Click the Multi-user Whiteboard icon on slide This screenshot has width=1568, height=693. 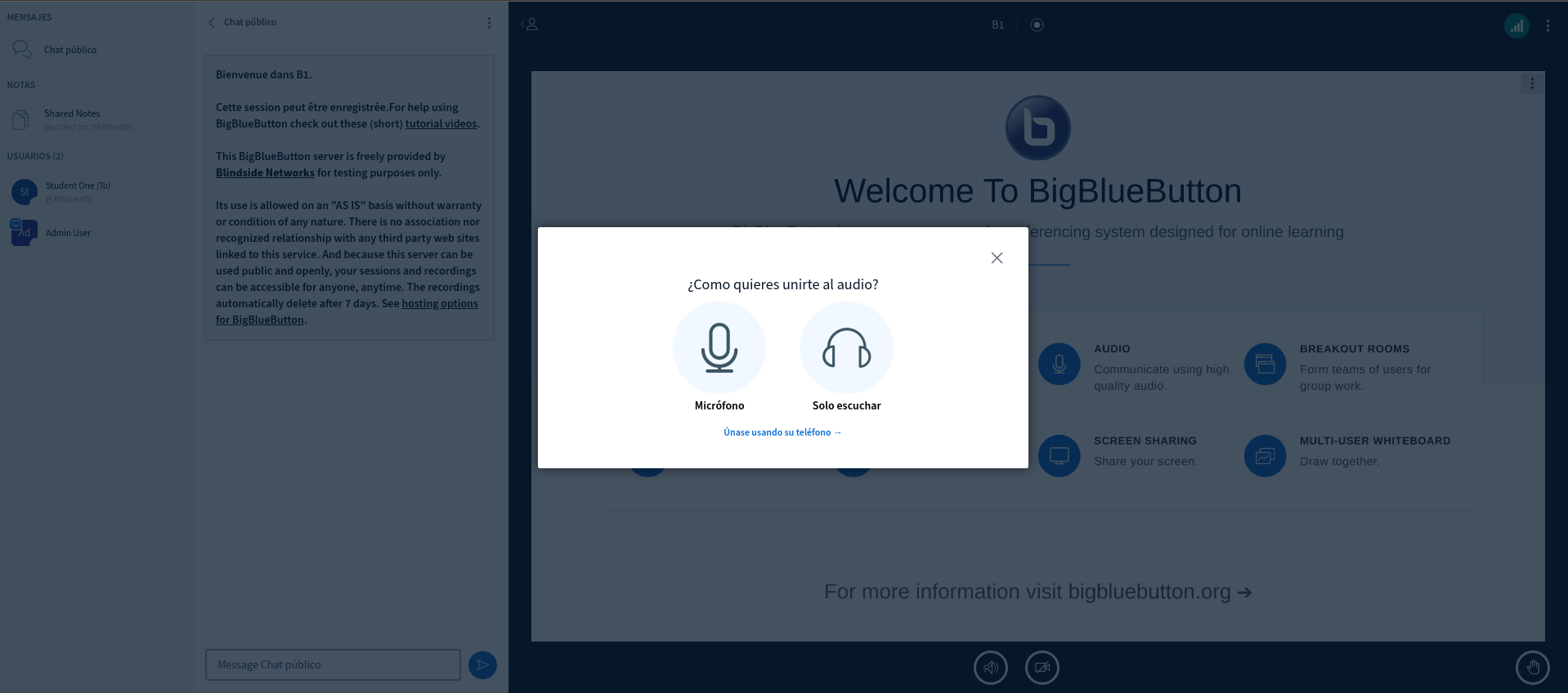click(1266, 456)
